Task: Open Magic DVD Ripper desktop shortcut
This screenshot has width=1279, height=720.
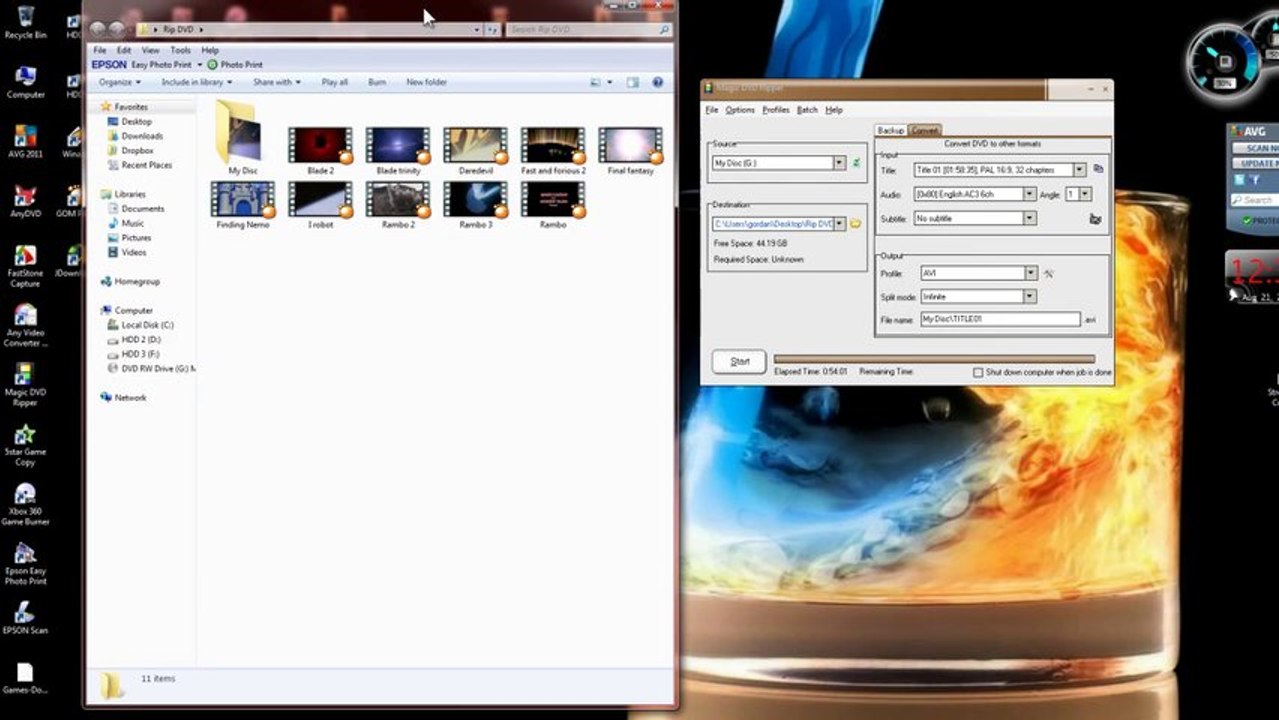Action: coord(25,385)
